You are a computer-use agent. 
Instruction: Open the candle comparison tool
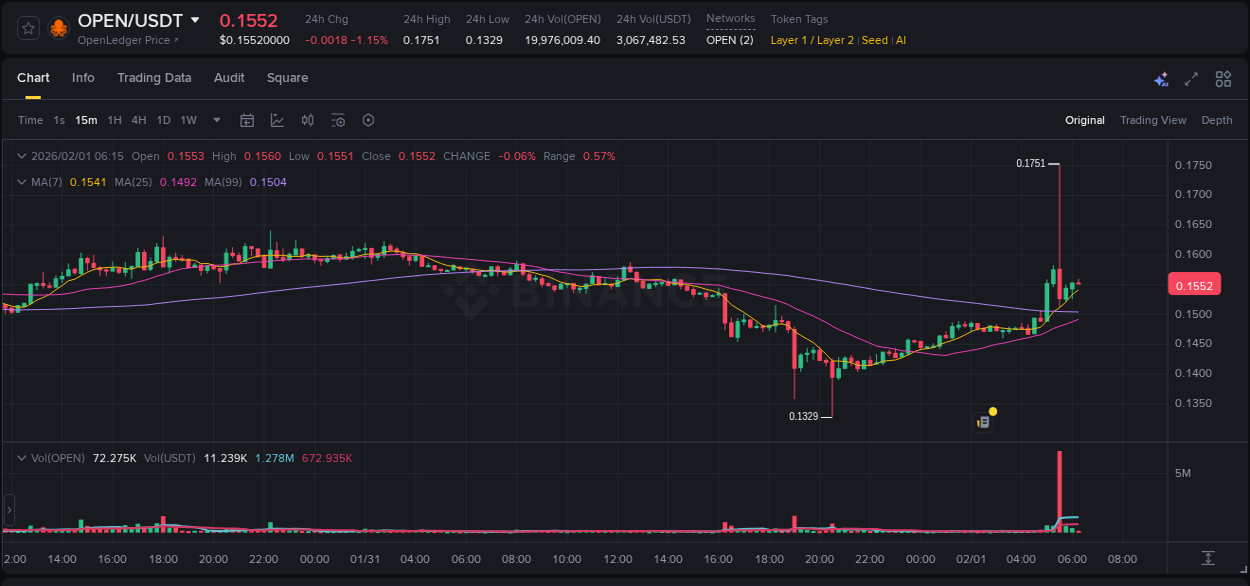tap(307, 120)
